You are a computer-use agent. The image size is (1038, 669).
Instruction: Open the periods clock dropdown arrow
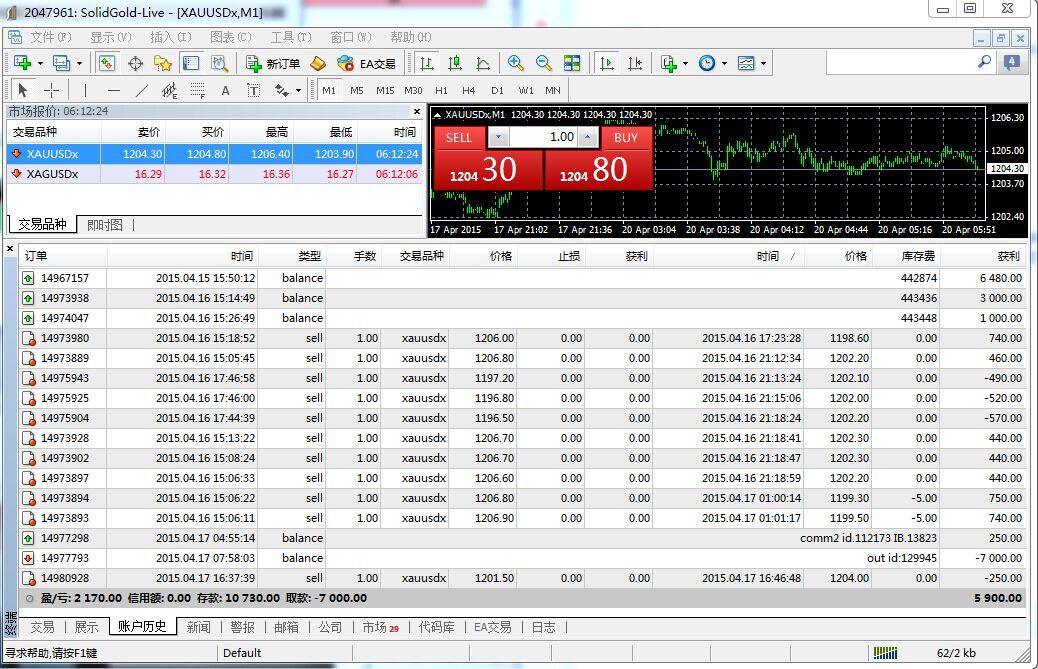(x=724, y=64)
